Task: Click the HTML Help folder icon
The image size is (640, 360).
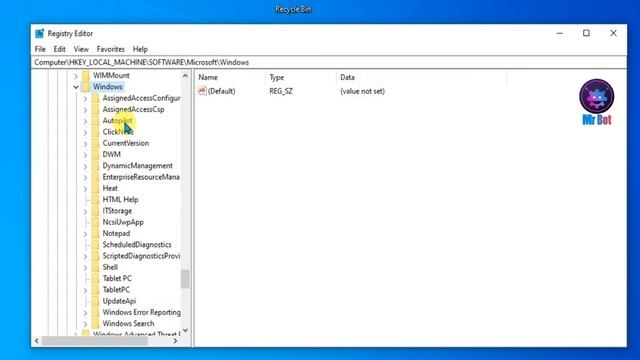Action: (96, 200)
